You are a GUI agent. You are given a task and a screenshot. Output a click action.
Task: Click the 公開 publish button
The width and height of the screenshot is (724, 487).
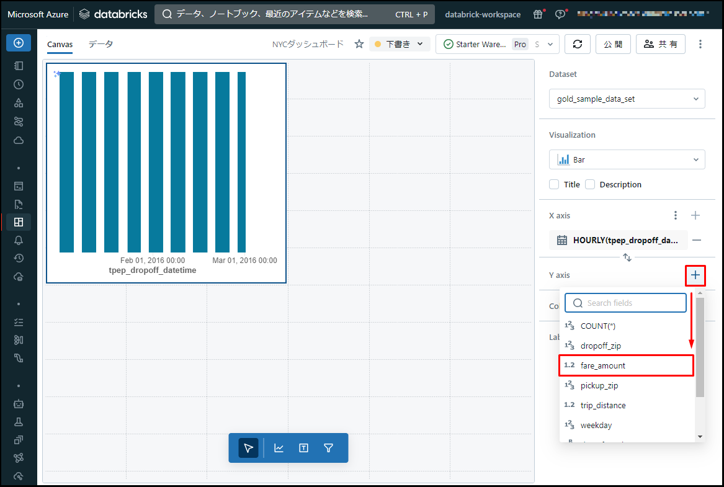tap(612, 45)
